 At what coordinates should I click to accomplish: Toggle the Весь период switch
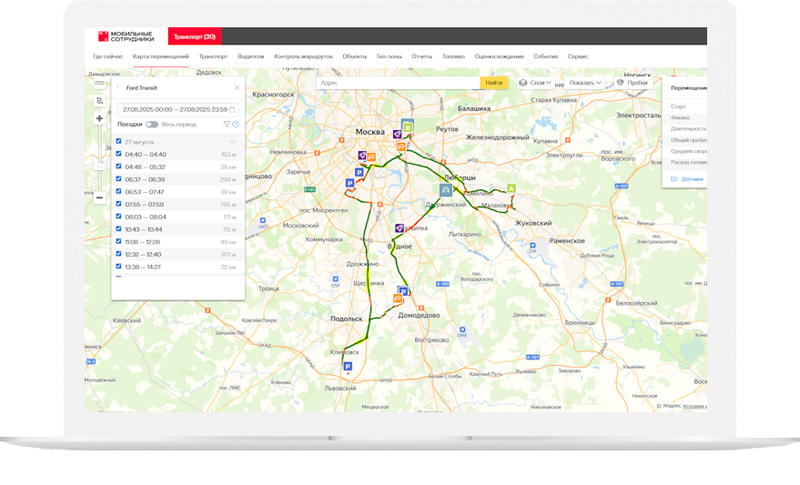click(152, 125)
